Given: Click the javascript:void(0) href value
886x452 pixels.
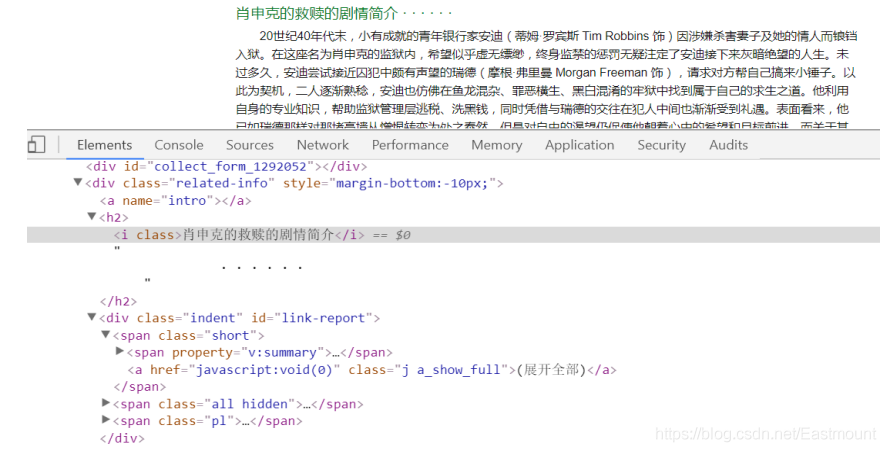Looking at the screenshot, I should 264,370.
